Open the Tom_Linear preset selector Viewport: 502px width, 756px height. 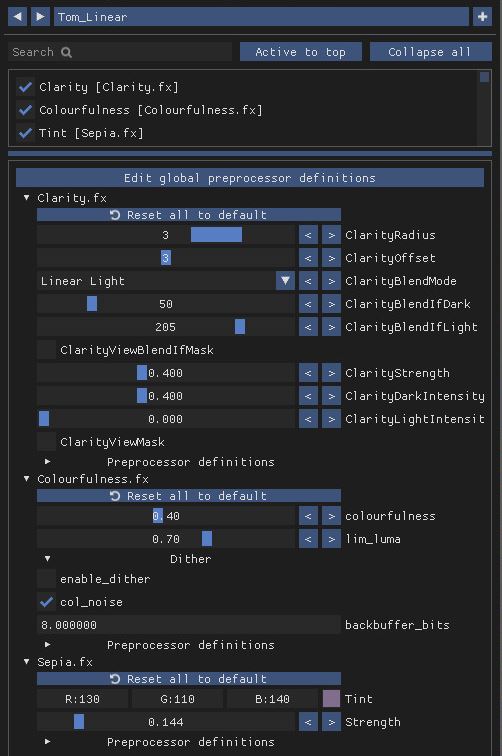(261, 17)
